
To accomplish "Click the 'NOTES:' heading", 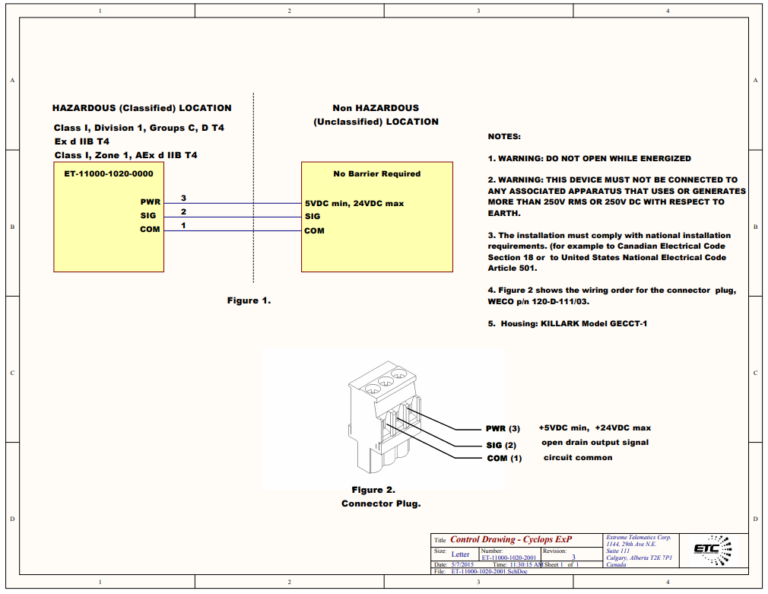I will coord(504,137).
